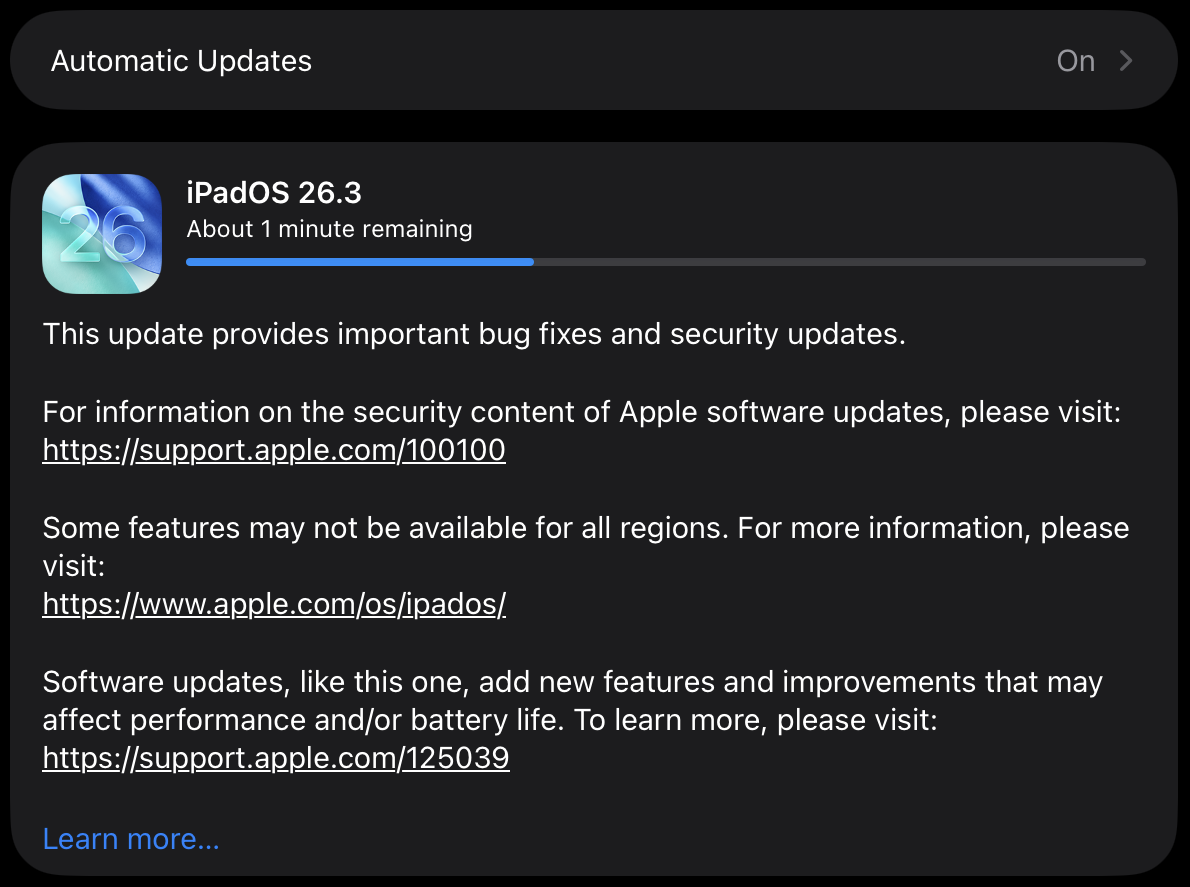Click the "Automatic Updates" label text
The width and height of the screenshot is (1190, 887).
pos(181,61)
